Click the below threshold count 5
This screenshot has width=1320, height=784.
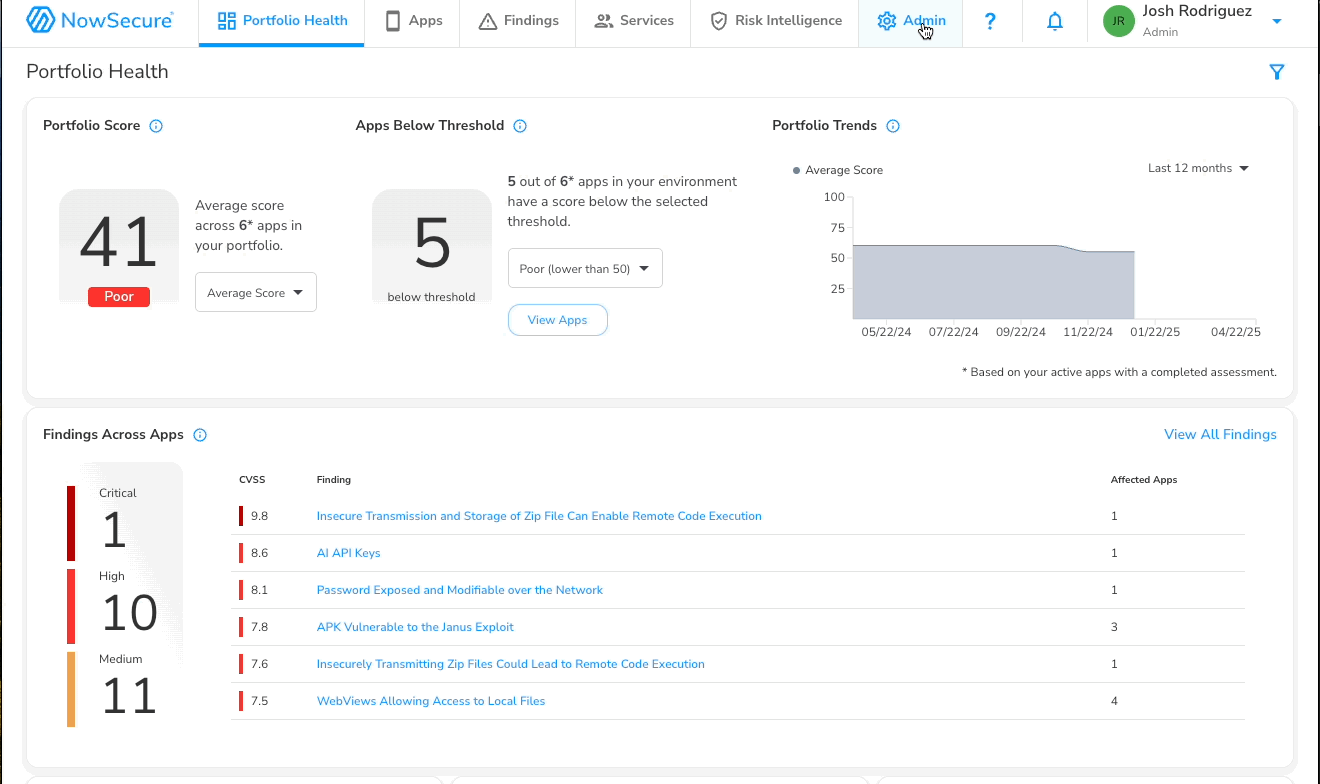432,243
